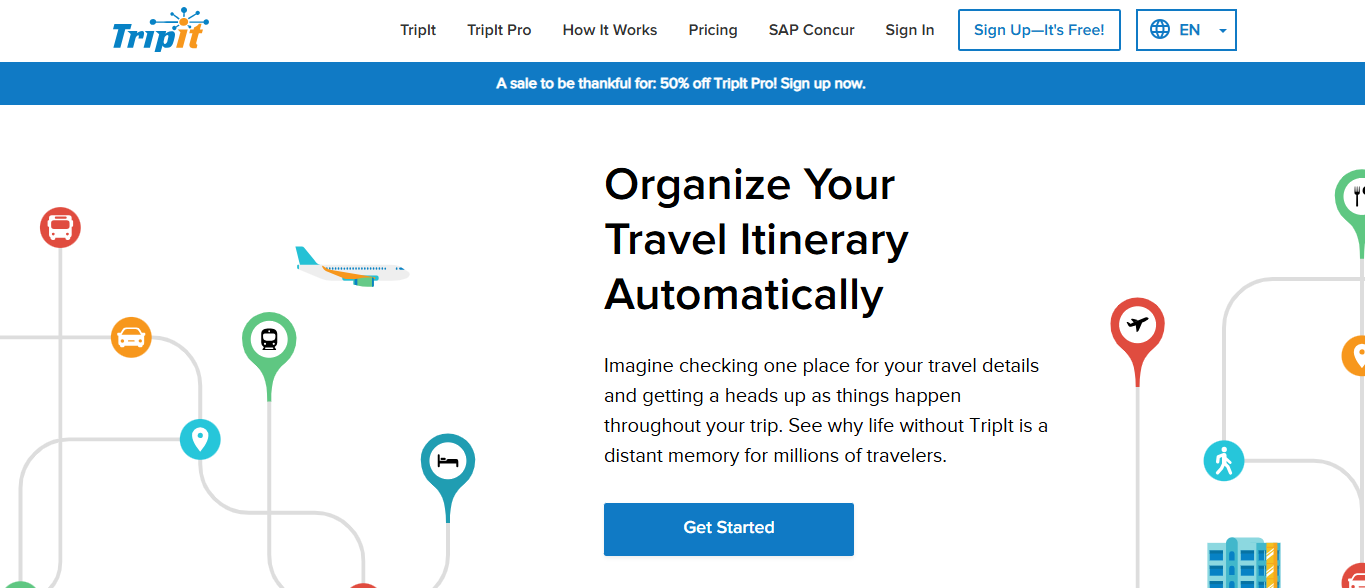The width and height of the screenshot is (1365, 588).
Task: Click the Sign Up—It's Free button
Action: pos(1039,30)
